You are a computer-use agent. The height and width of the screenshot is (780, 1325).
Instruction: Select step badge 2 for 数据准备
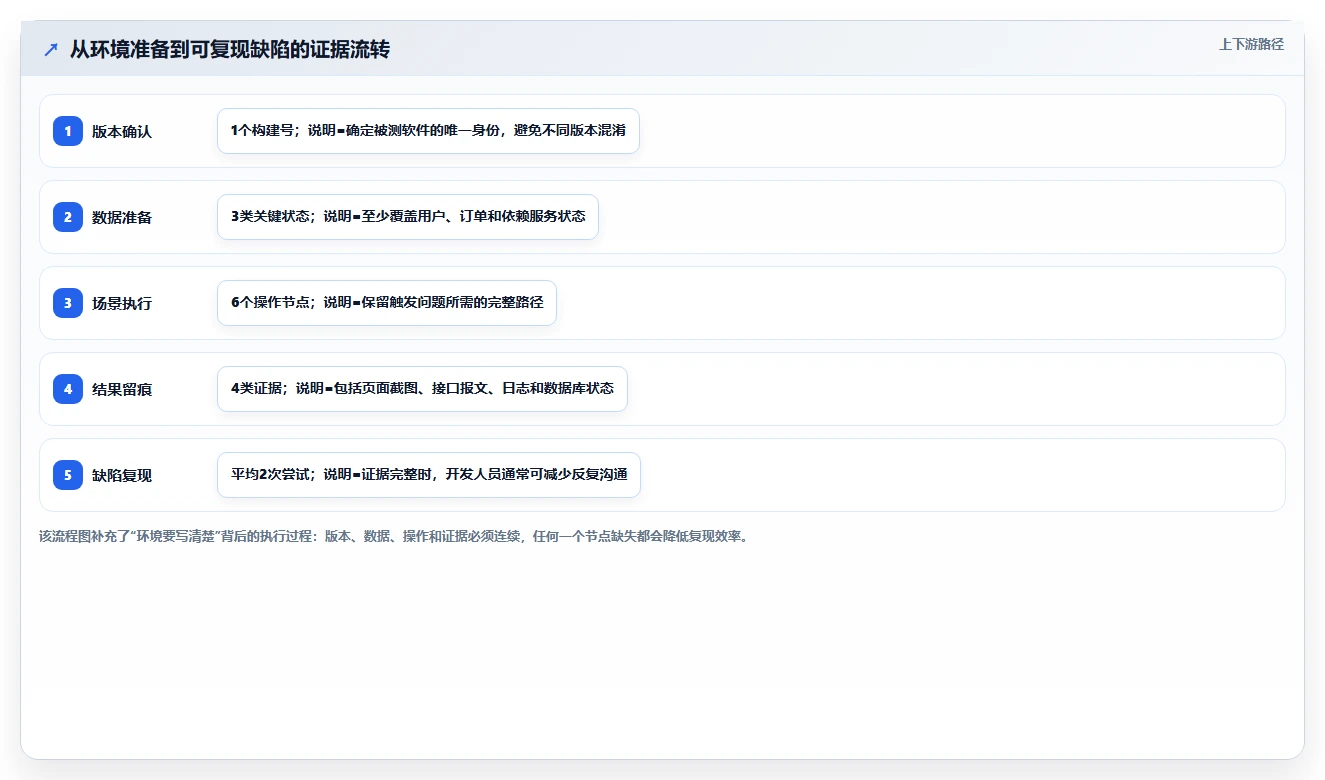68,217
